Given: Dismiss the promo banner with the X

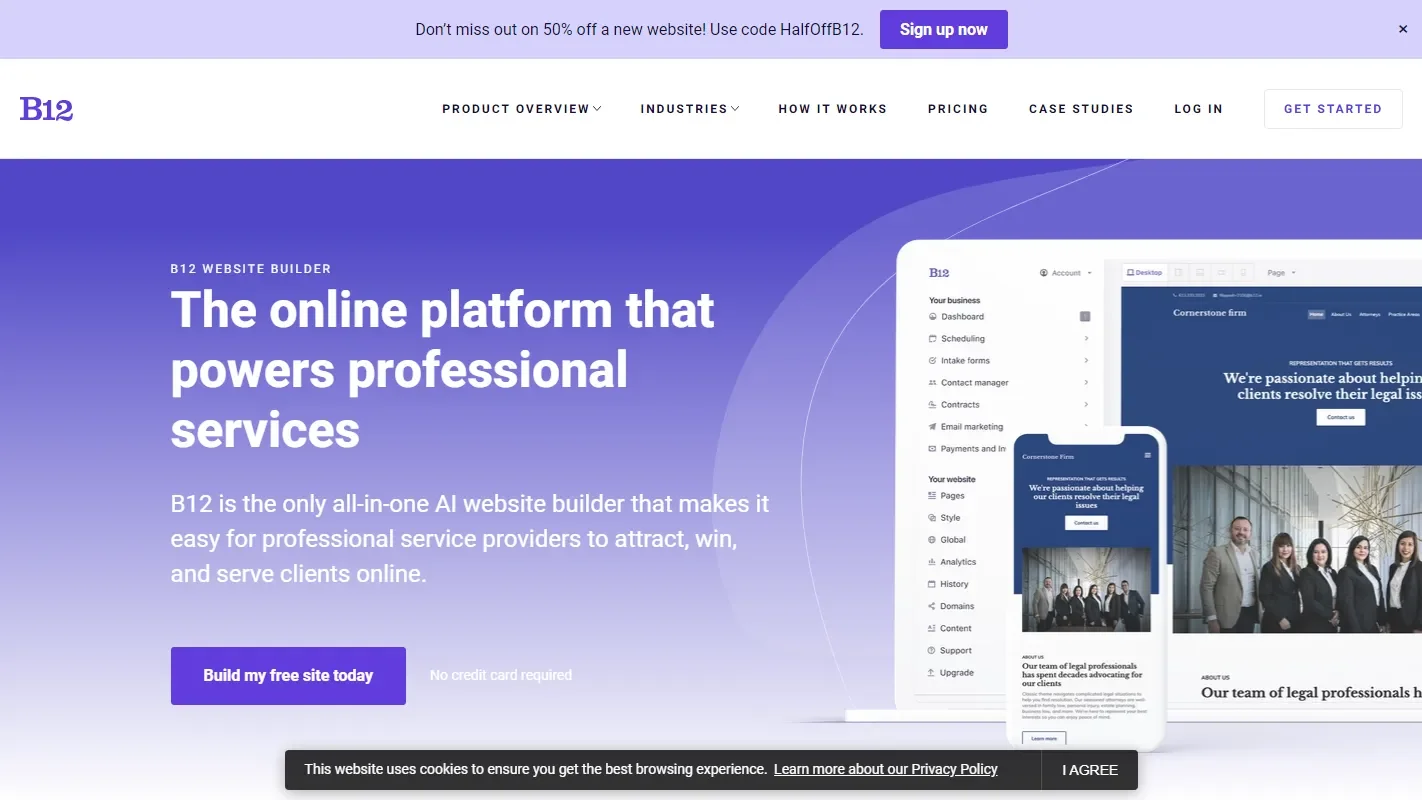Looking at the screenshot, I should tap(1402, 29).
